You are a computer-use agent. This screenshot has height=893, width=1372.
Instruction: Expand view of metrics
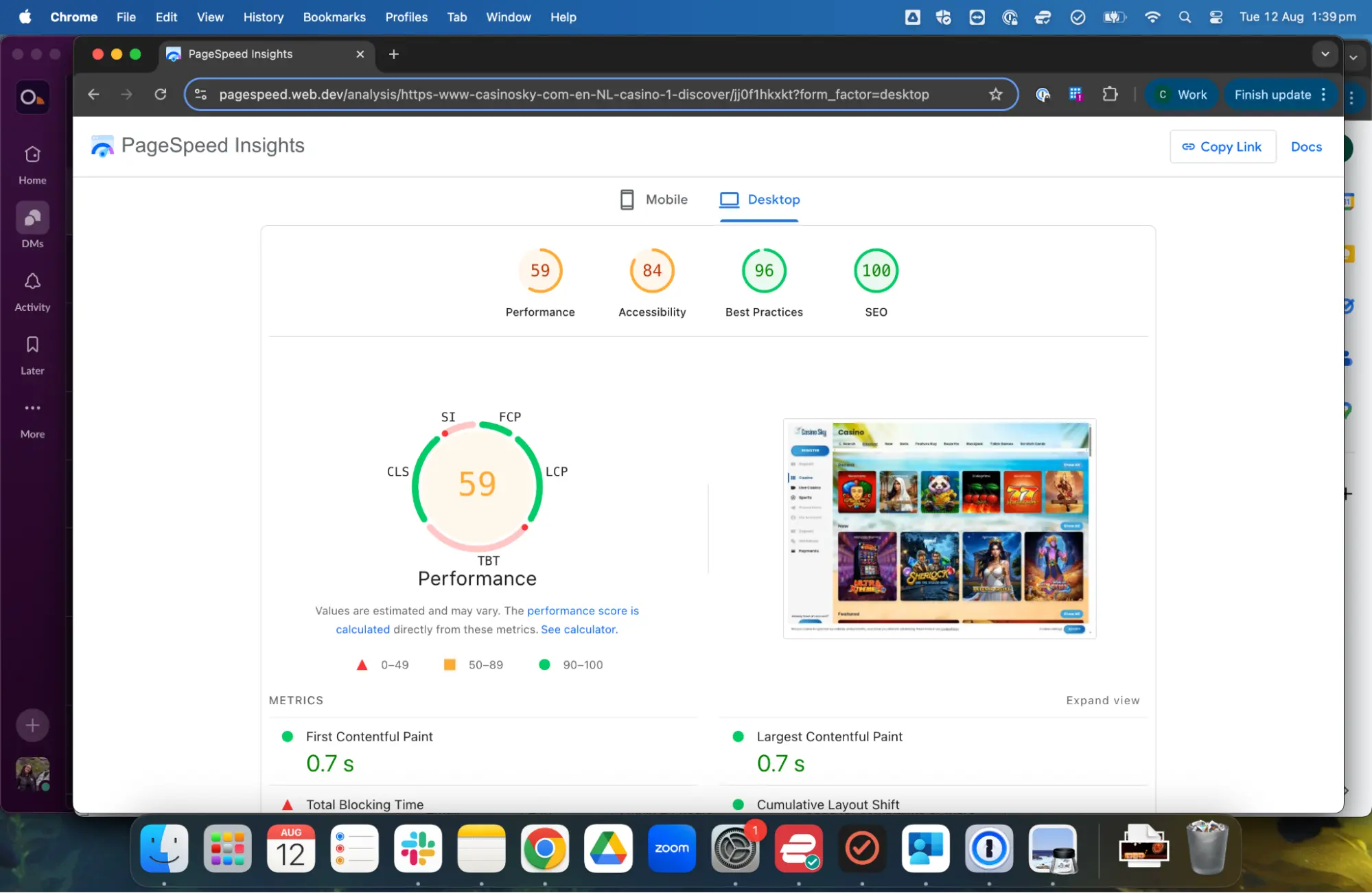point(1102,700)
